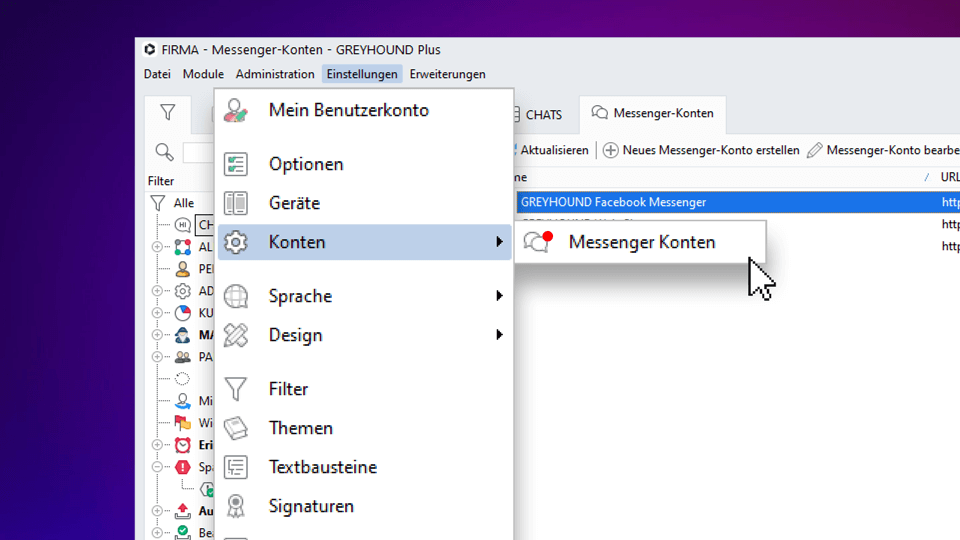Screen dimensions: 960x540
Task: Collapse the Sp spam tree node
Action: (x=157, y=467)
